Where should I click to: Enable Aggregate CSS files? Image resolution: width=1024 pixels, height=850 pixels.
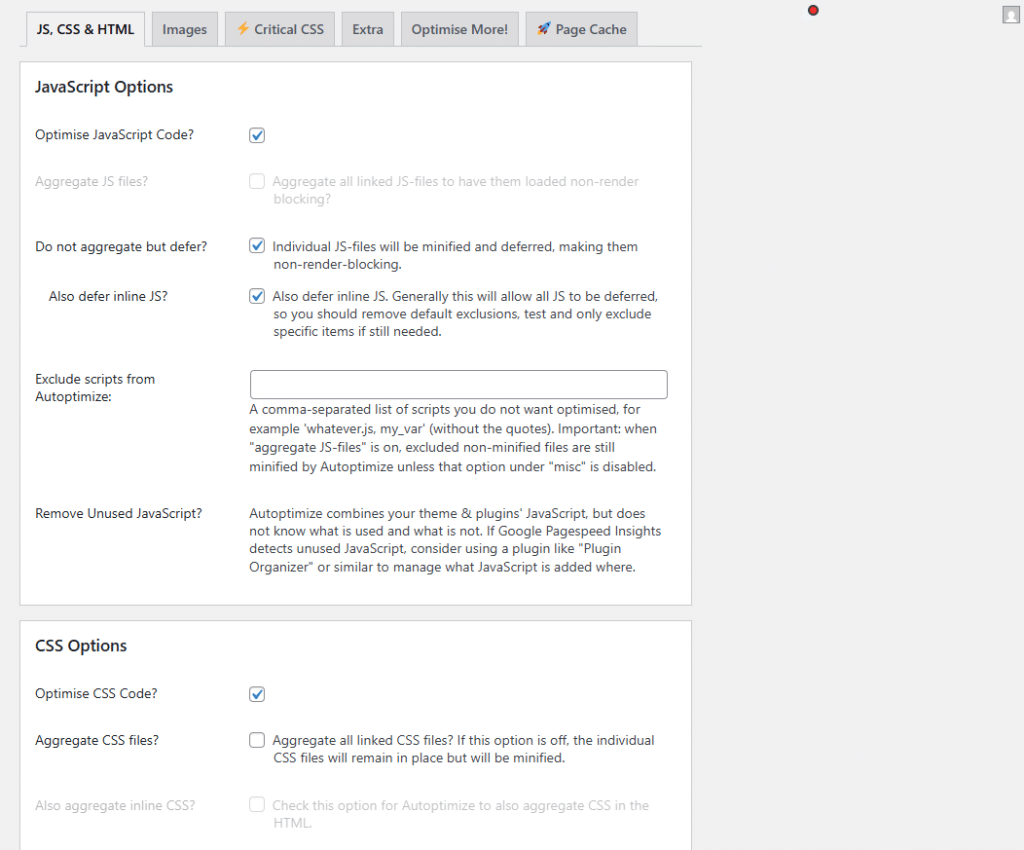point(257,740)
